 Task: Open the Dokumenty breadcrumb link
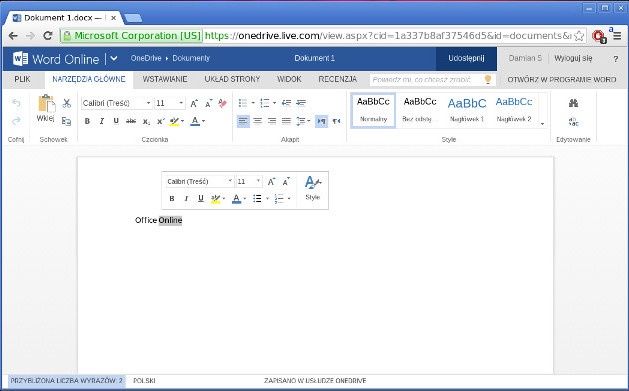click(191, 58)
